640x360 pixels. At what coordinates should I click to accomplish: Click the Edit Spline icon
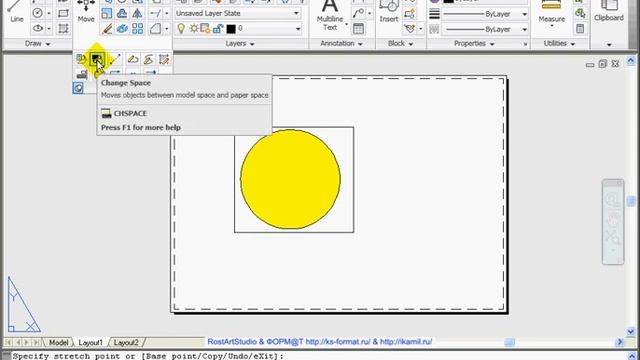point(148,60)
